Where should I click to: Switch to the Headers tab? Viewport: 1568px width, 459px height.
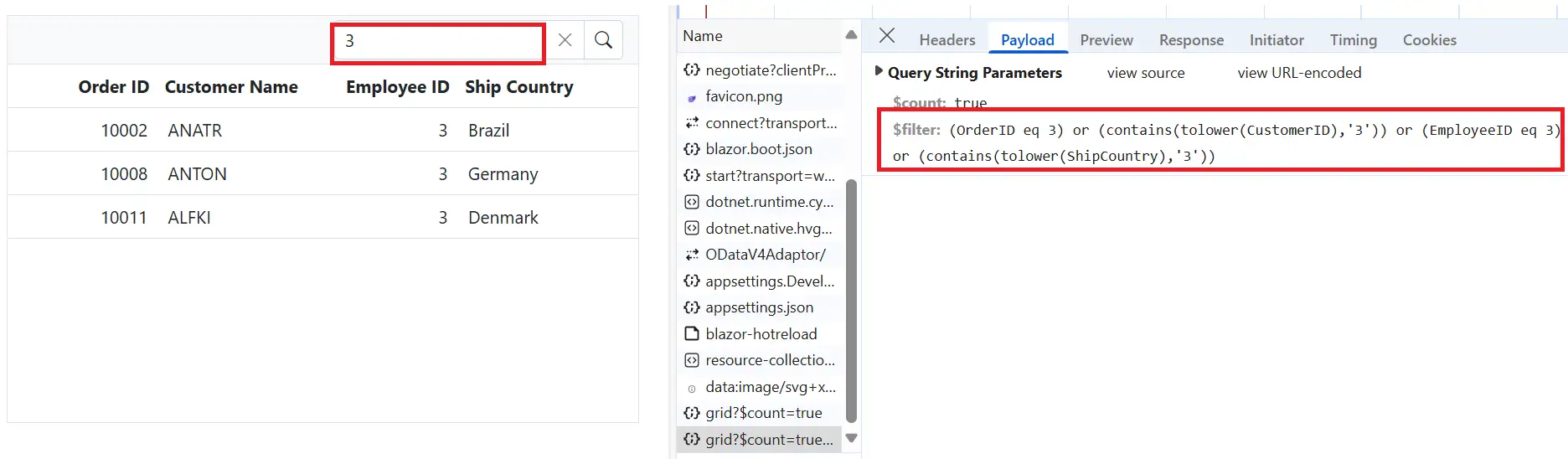click(x=947, y=40)
